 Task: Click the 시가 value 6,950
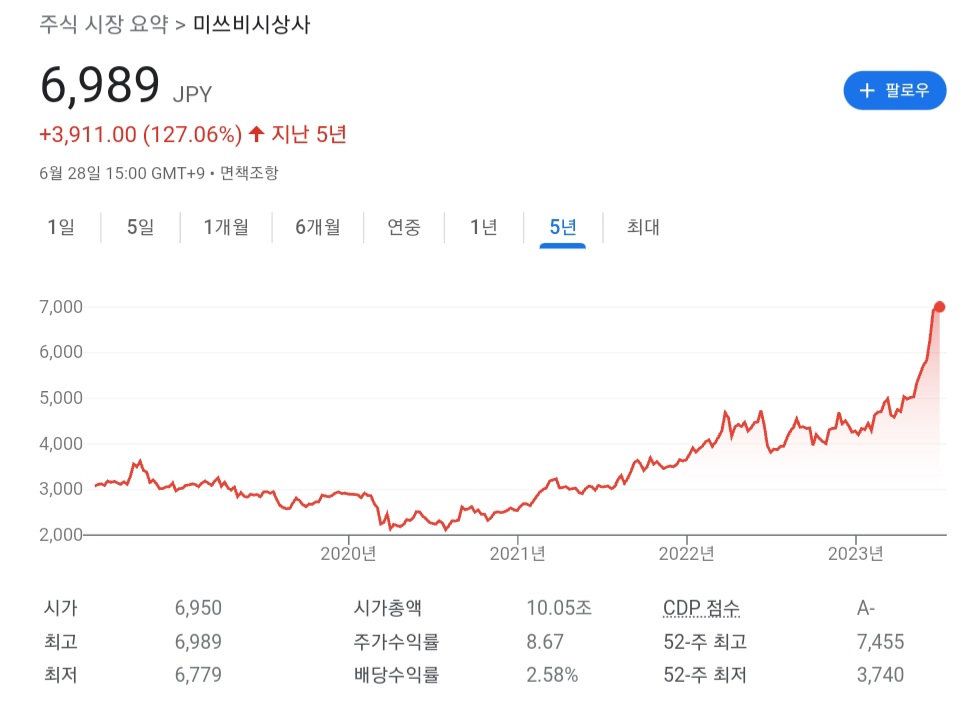pyautogui.click(x=198, y=608)
